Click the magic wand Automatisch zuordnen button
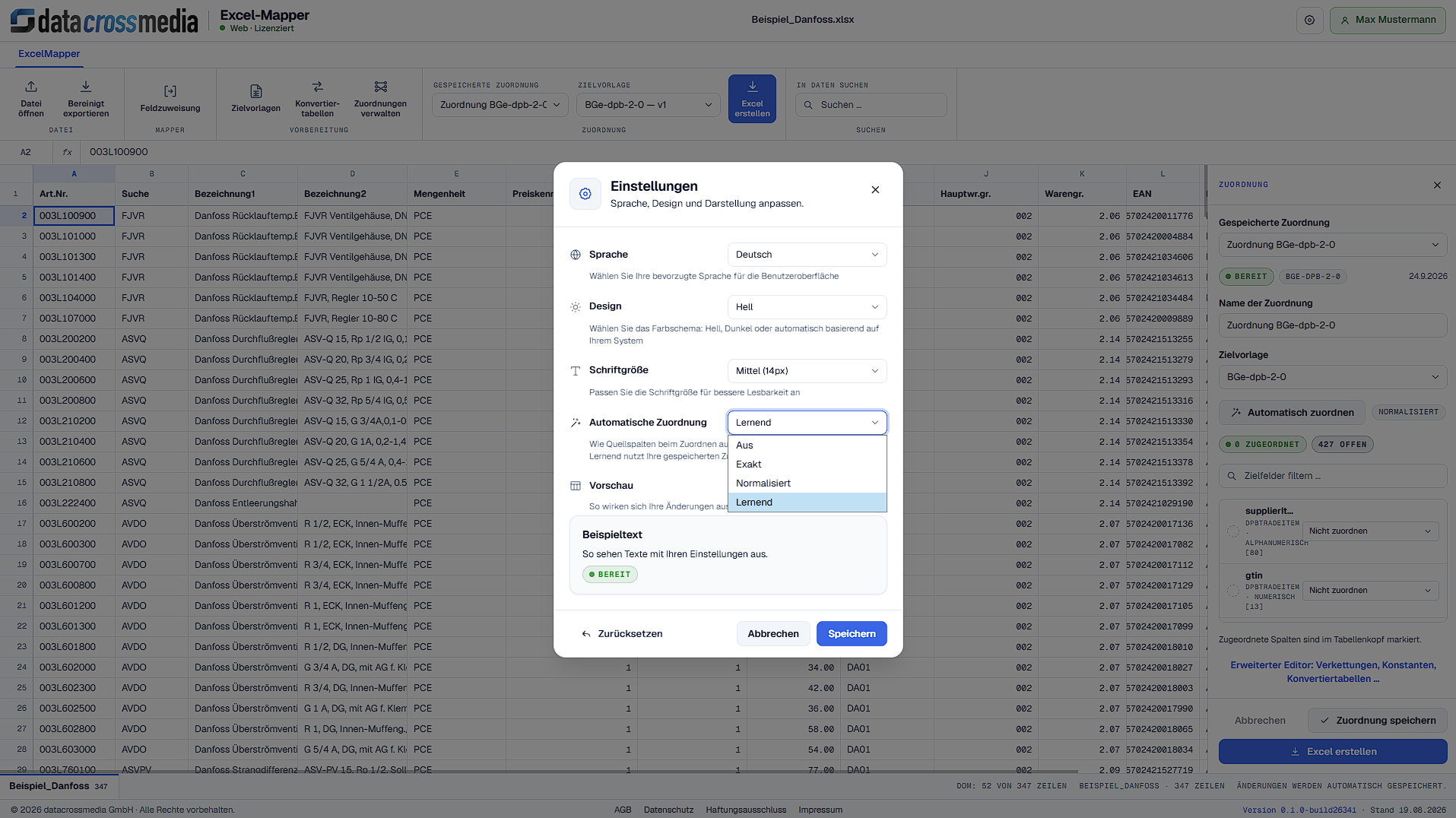The width and height of the screenshot is (1456, 818). pos(1292,413)
